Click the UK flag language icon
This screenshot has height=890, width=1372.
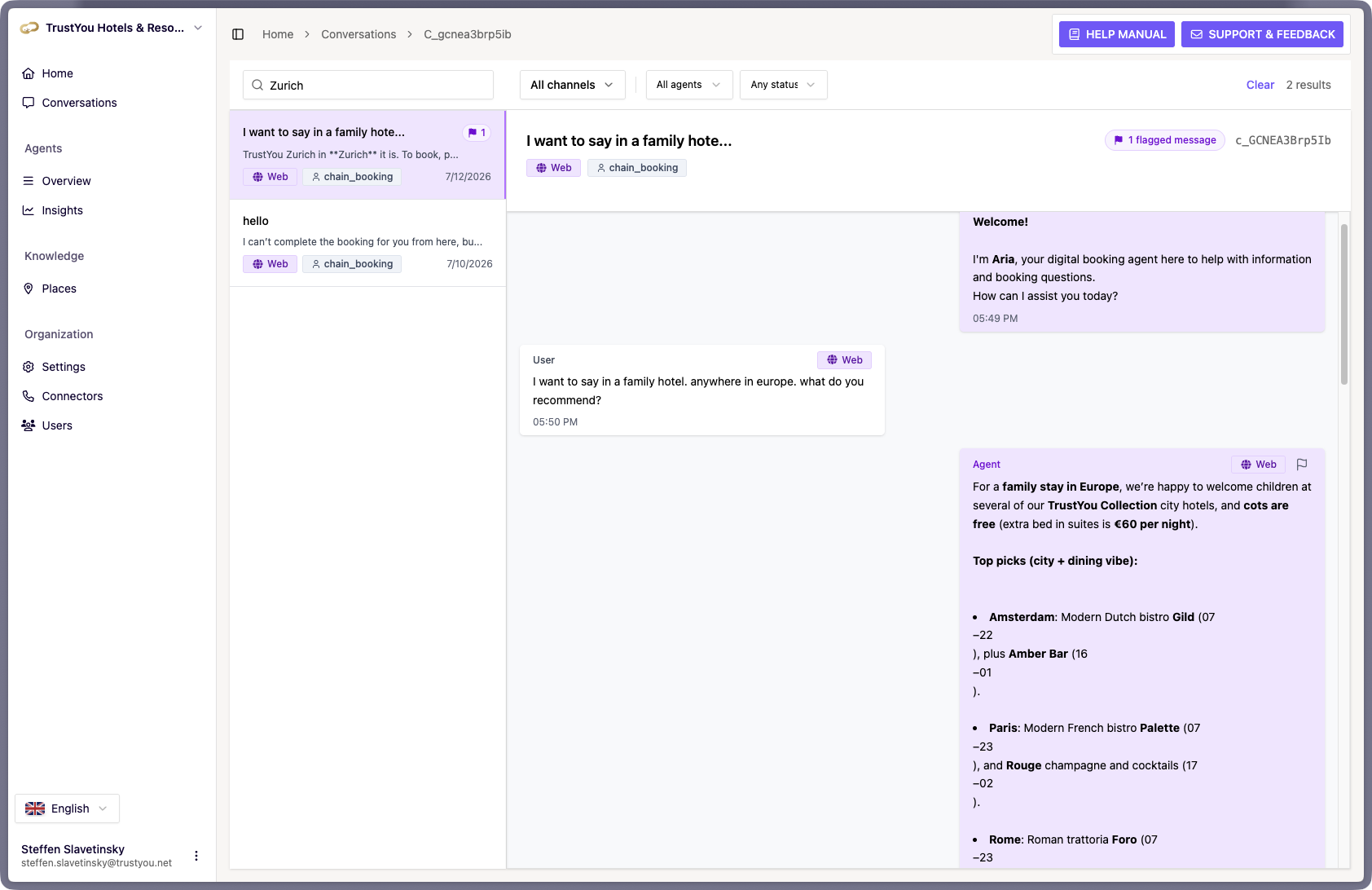(x=35, y=808)
